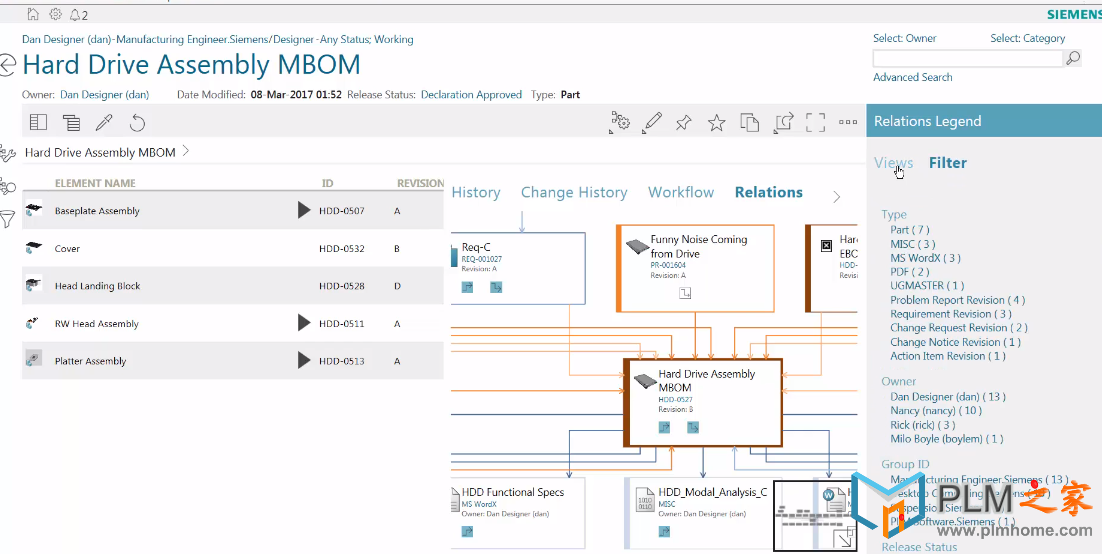The width and height of the screenshot is (1102, 554).
Task: Open the Change History tab
Action: [x=574, y=193]
